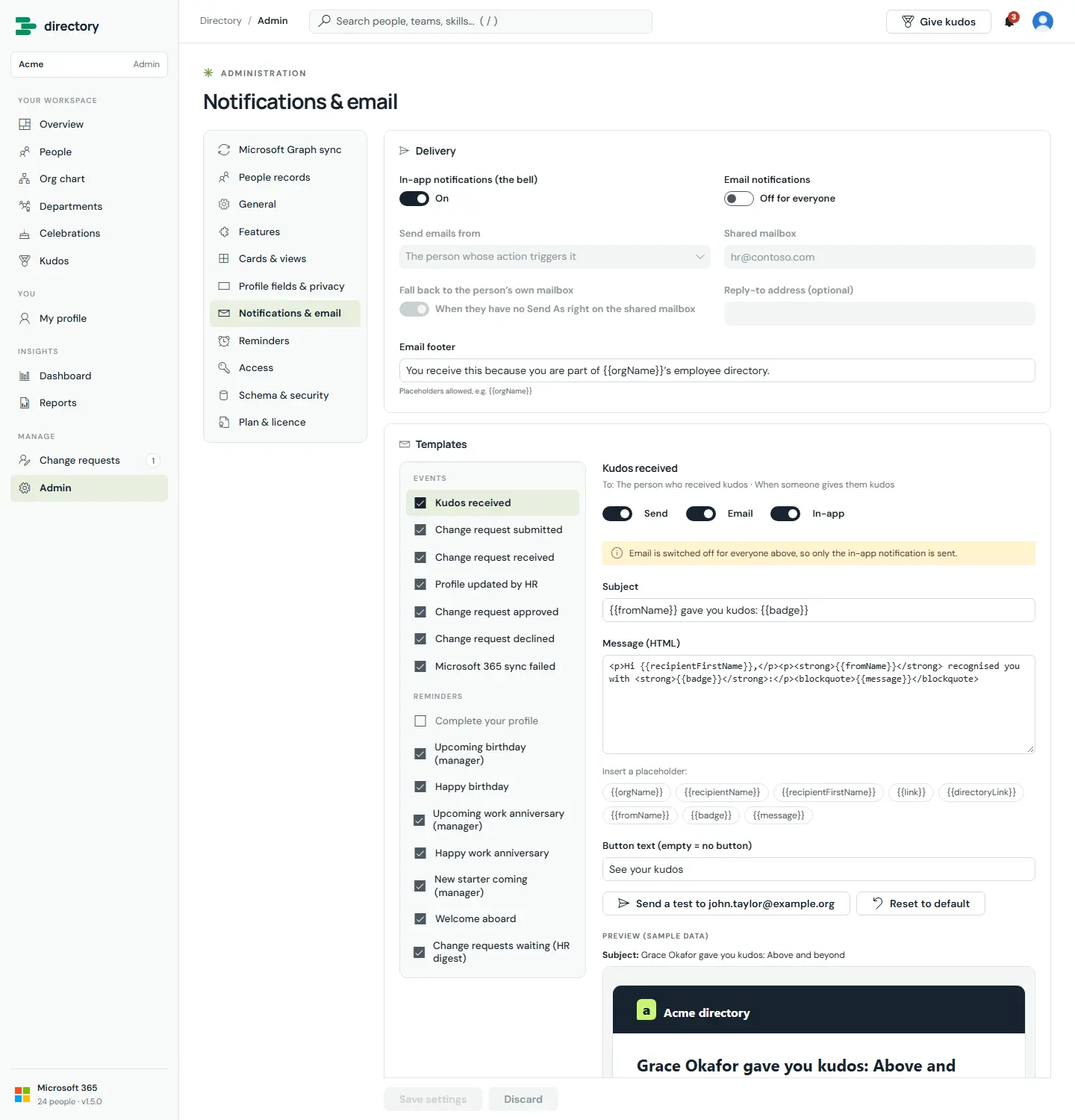Toggle the Send switch for Kudos received
The image size is (1075, 1120).
click(x=617, y=514)
